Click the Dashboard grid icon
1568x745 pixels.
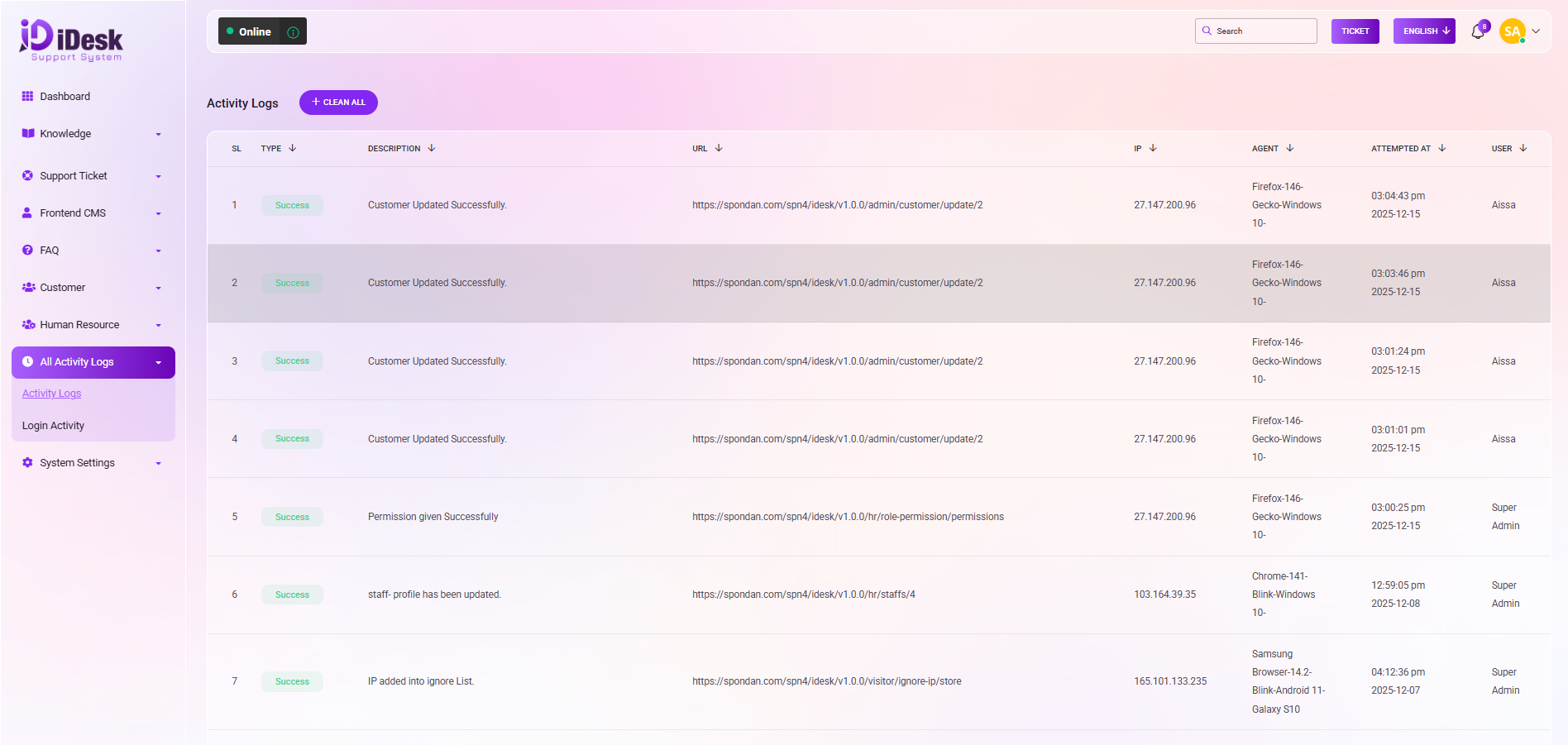click(x=27, y=96)
